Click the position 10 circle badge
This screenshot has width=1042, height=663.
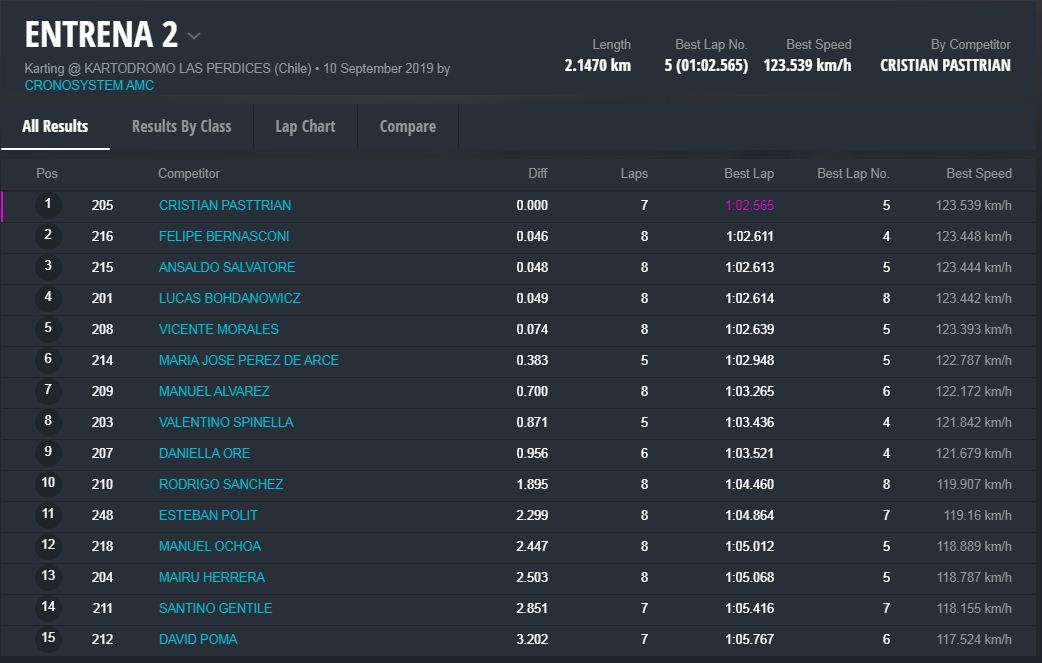[x=48, y=483]
